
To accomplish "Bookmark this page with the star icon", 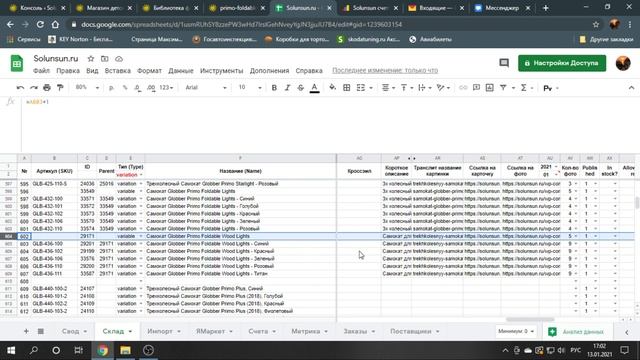I will click(596, 24).
